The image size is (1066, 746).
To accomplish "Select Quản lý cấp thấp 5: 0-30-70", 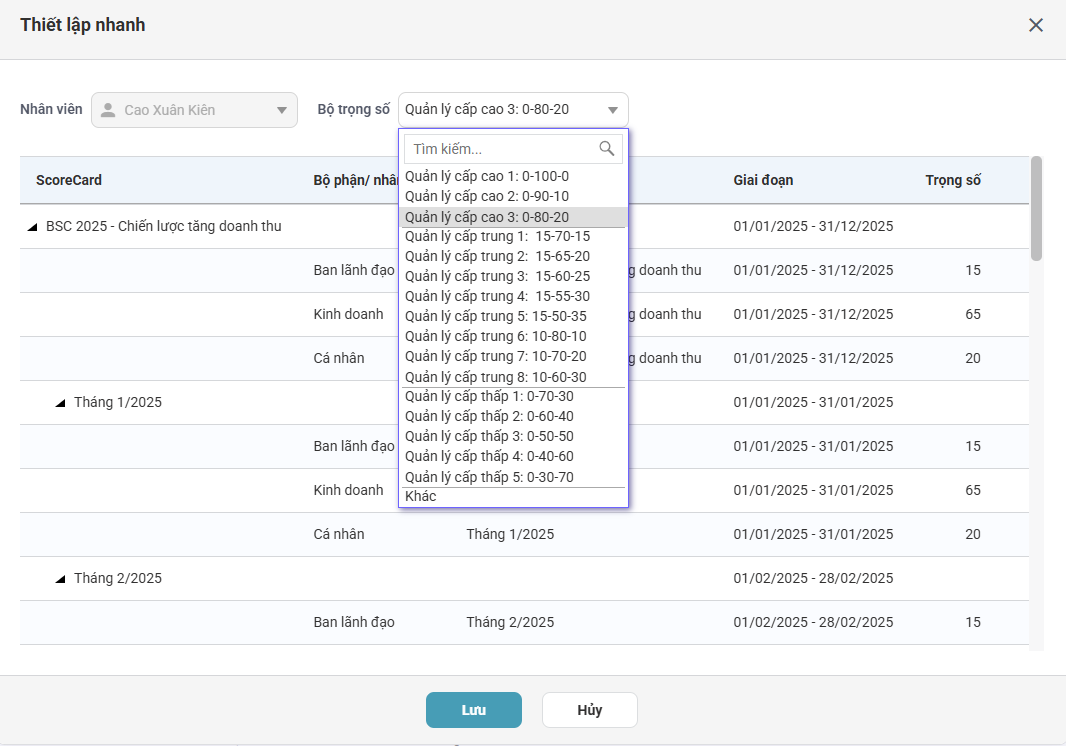I will 489,477.
